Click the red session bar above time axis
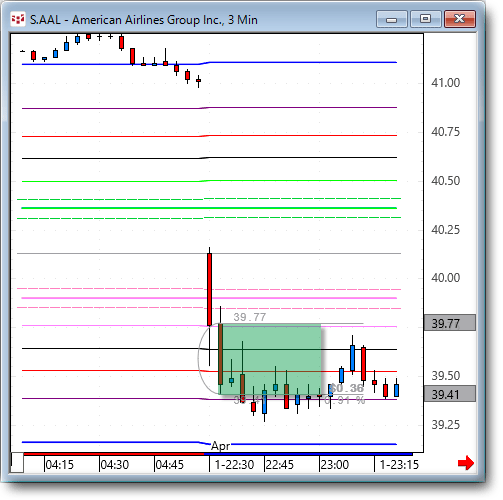The height and width of the screenshot is (500, 503). (114, 454)
